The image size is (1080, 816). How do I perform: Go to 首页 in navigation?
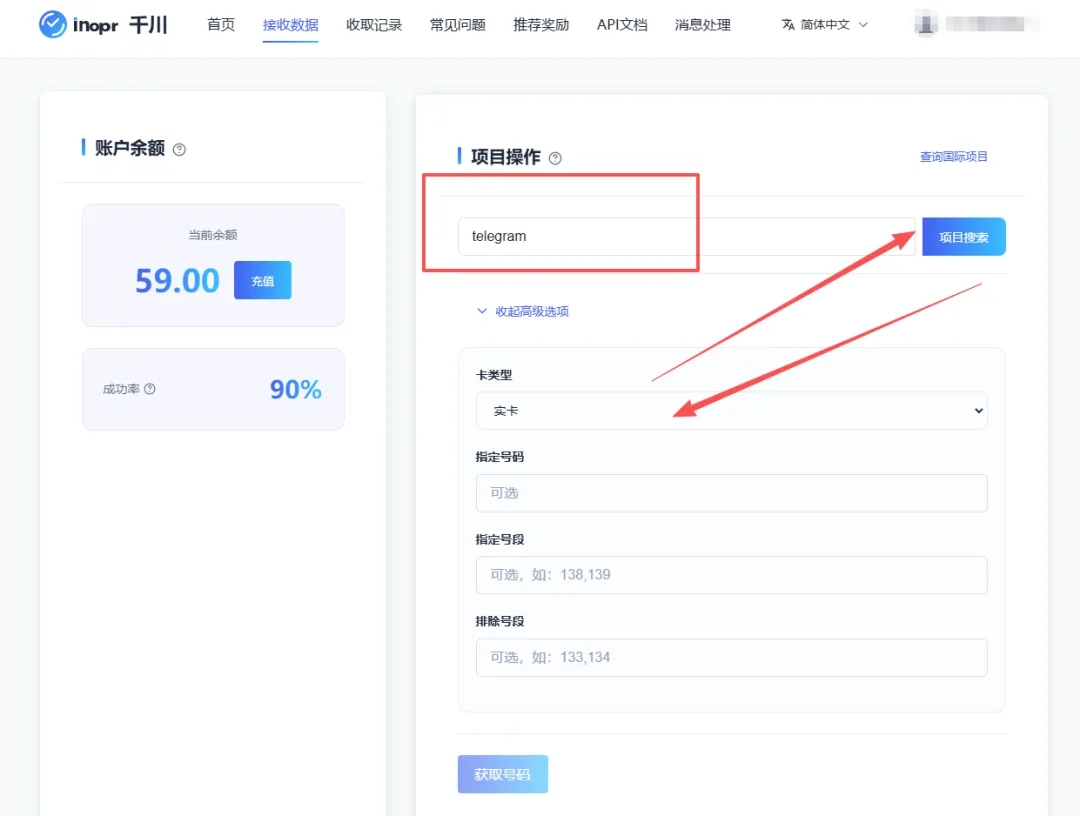[221, 25]
